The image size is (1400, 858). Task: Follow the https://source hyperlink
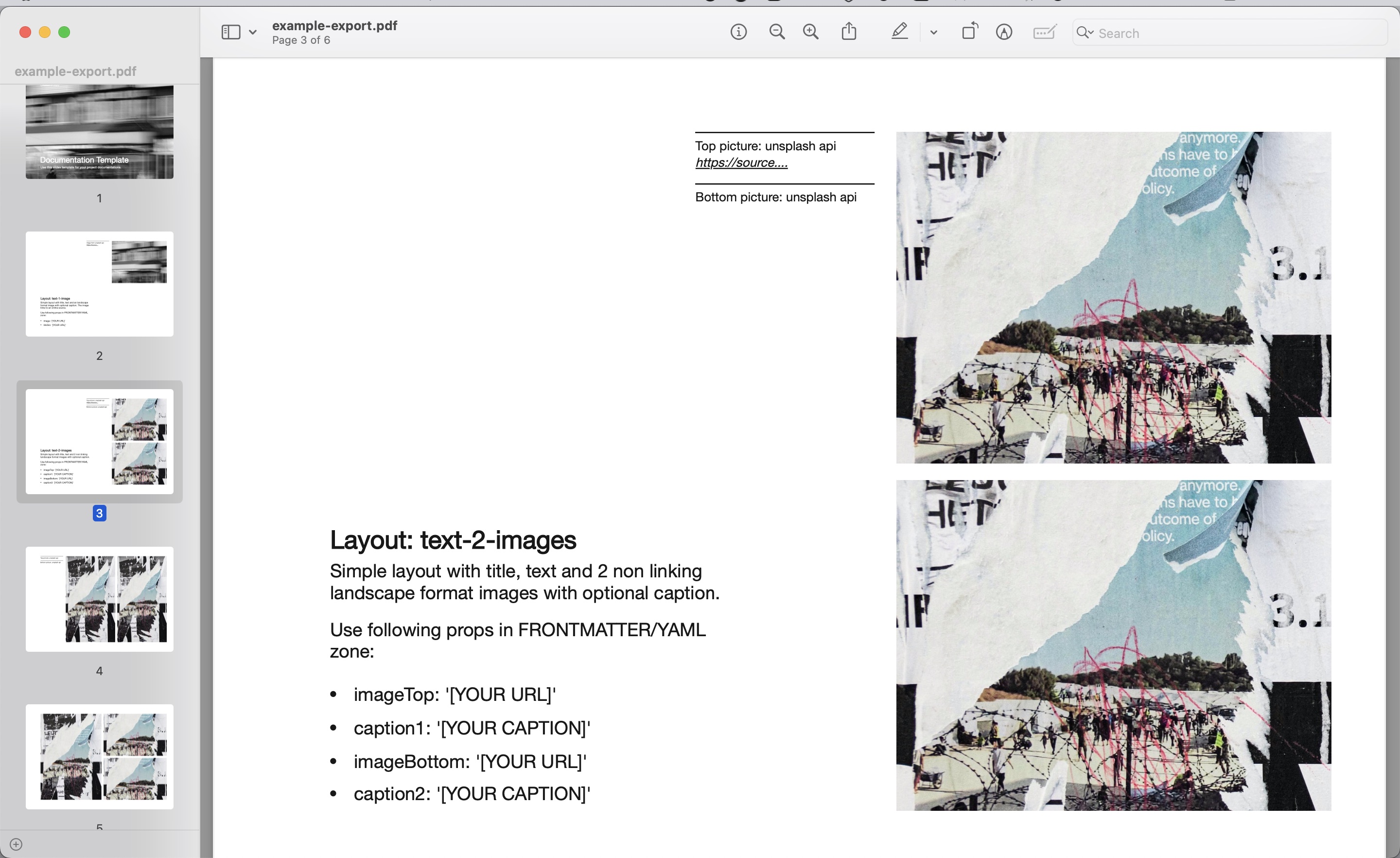click(x=740, y=162)
